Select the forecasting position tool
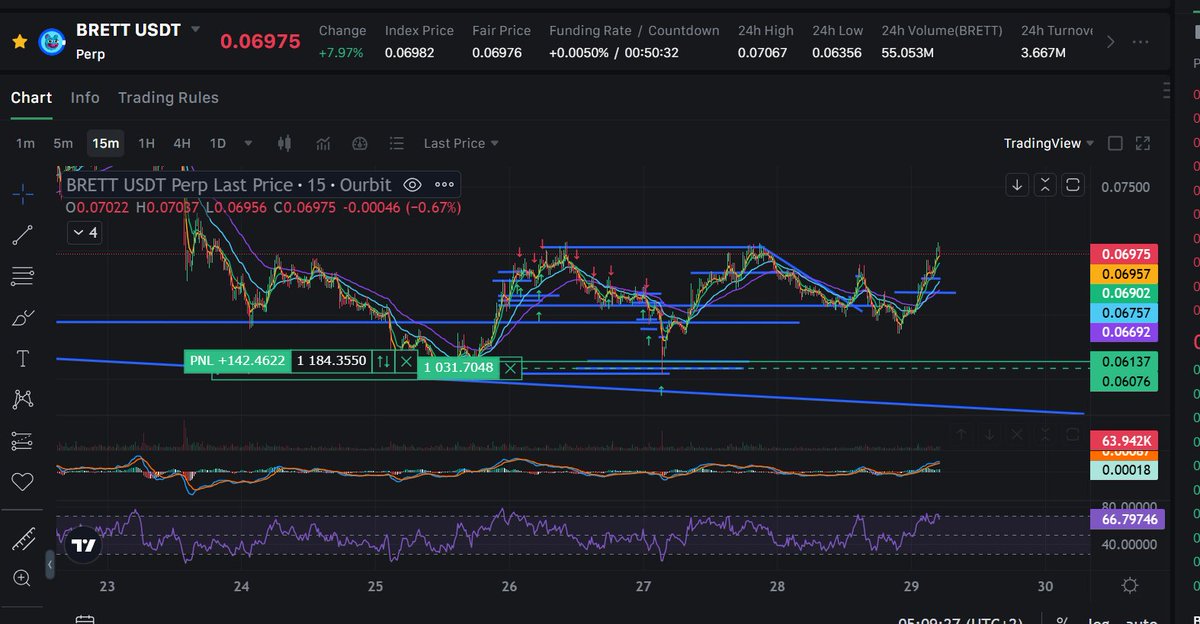Screen dimensions: 1200x624 pyautogui.click(x=24, y=441)
